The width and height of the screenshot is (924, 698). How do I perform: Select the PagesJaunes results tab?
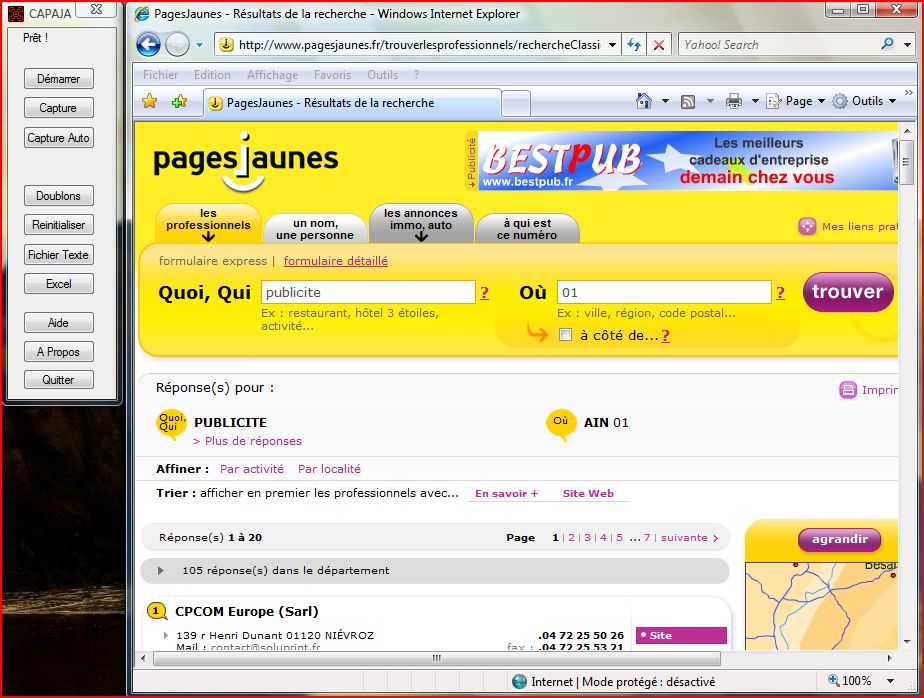click(x=352, y=103)
